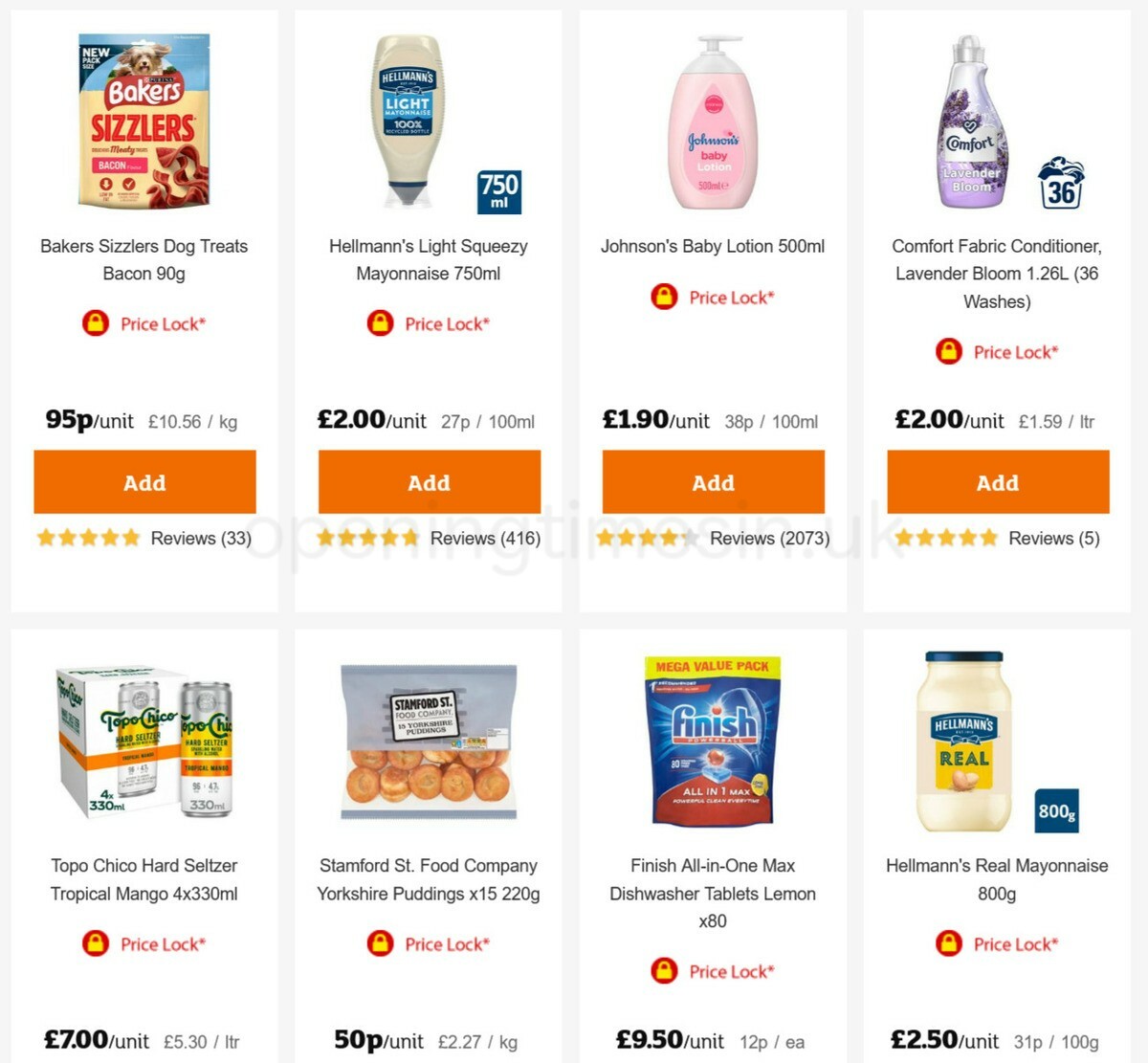Click the 750 ml size badge on Hellmann's Light
The image size is (1148, 1063).
498,191
